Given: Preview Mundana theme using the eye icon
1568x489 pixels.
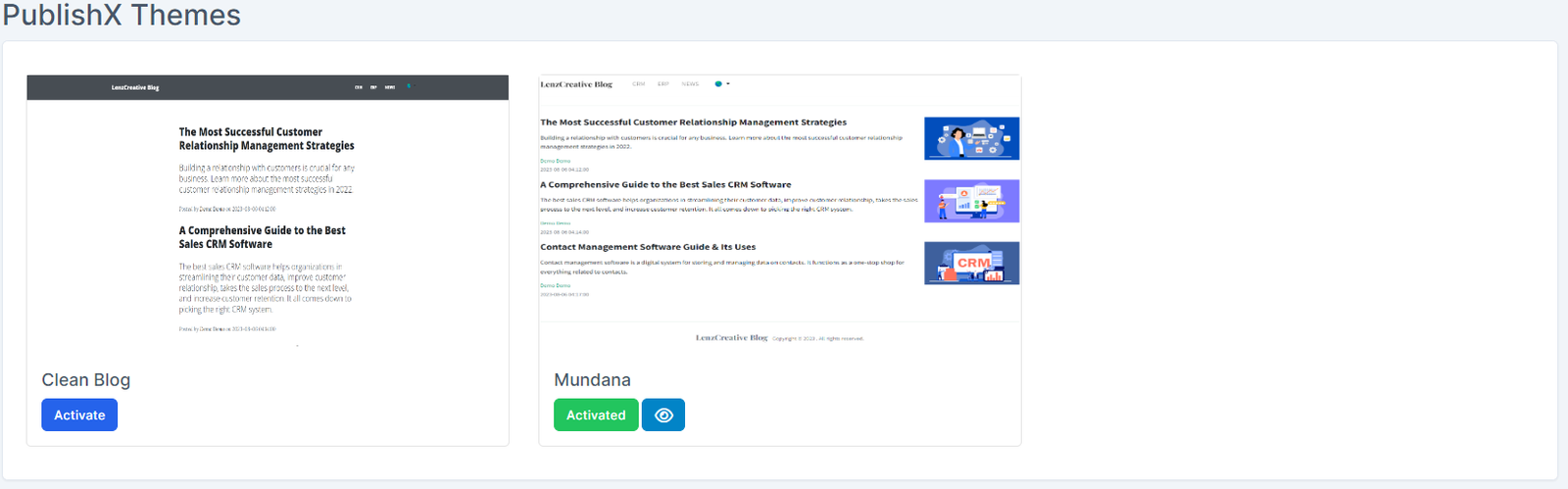Looking at the screenshot, I should pos(663,416).
